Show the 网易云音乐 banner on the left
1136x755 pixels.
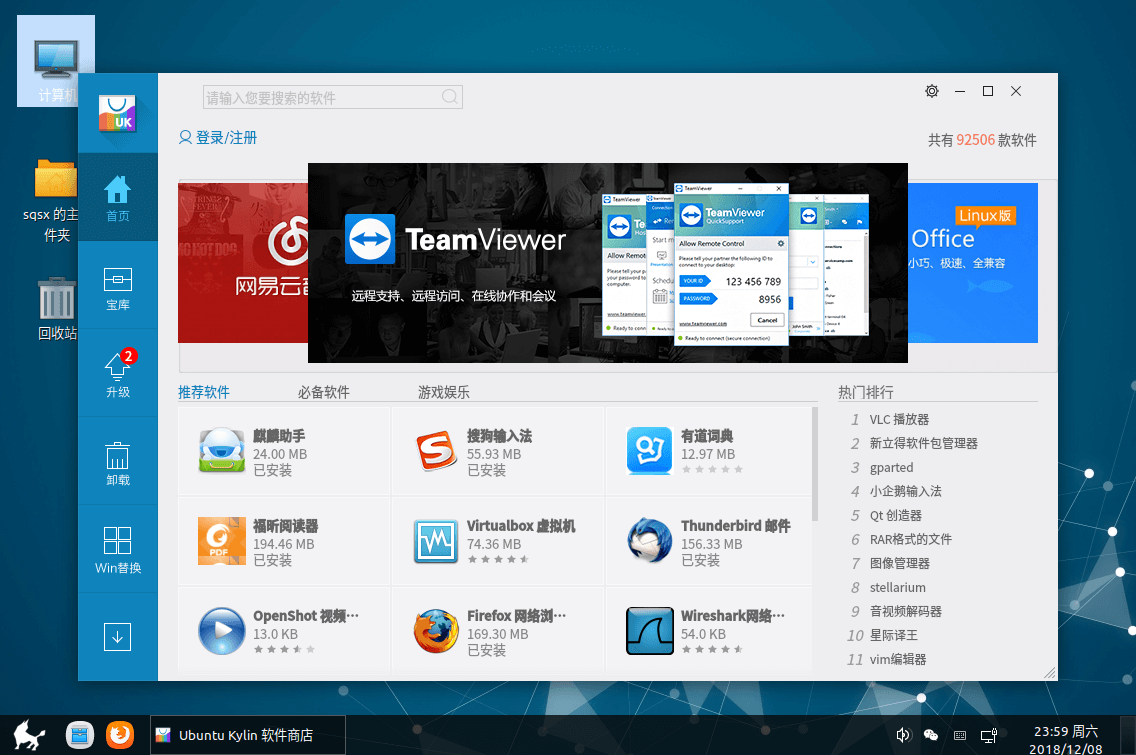(243, 263)
